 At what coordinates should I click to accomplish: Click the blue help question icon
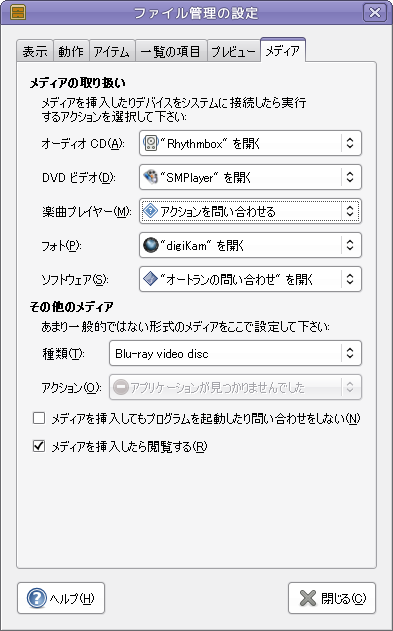click(37, 598)
